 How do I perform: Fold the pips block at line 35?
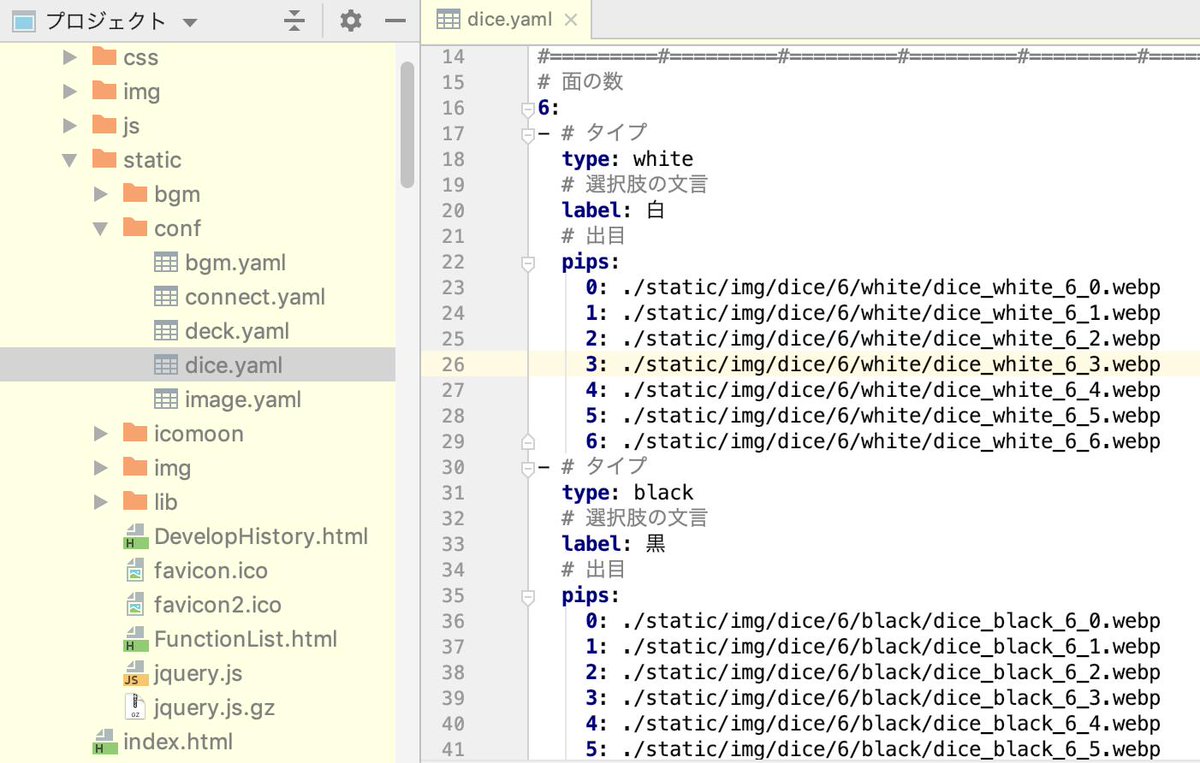[528, 595]
